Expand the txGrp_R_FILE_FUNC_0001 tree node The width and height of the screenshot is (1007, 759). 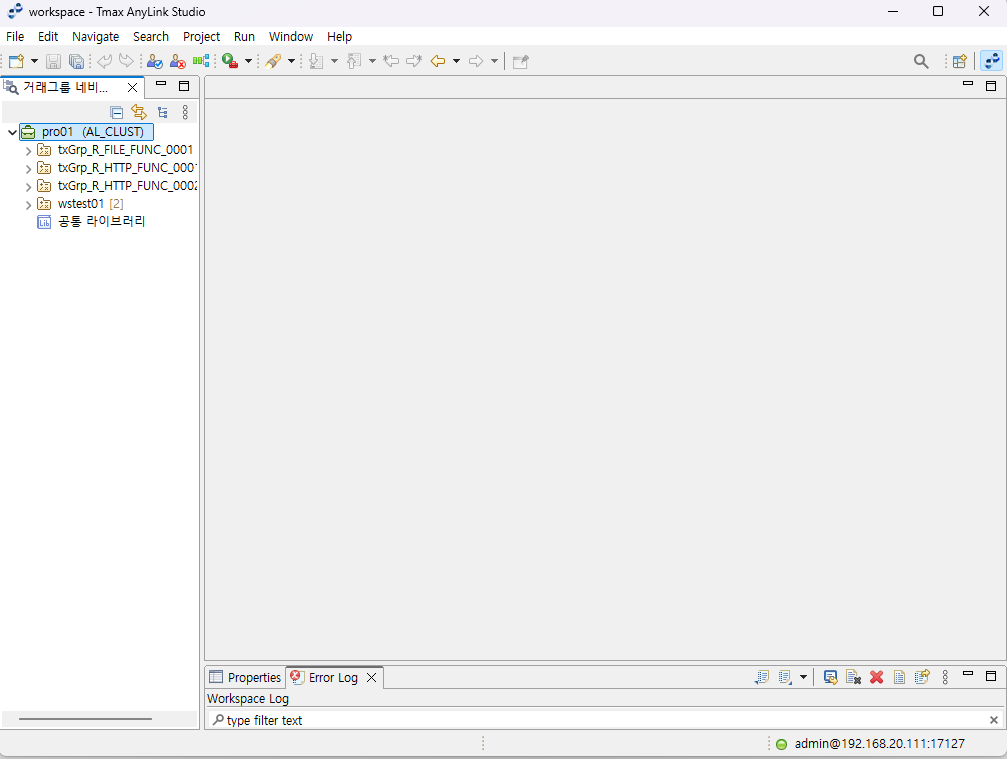pyautogui.click(x=28, y=150)
